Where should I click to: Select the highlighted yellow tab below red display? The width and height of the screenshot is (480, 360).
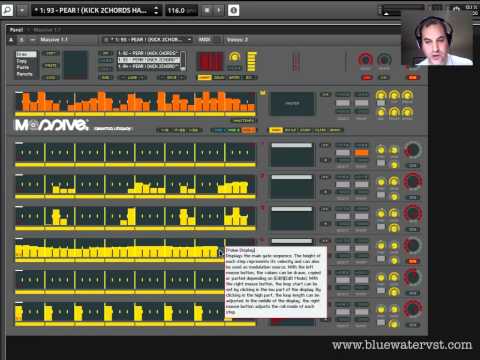[x=204, y=77]
